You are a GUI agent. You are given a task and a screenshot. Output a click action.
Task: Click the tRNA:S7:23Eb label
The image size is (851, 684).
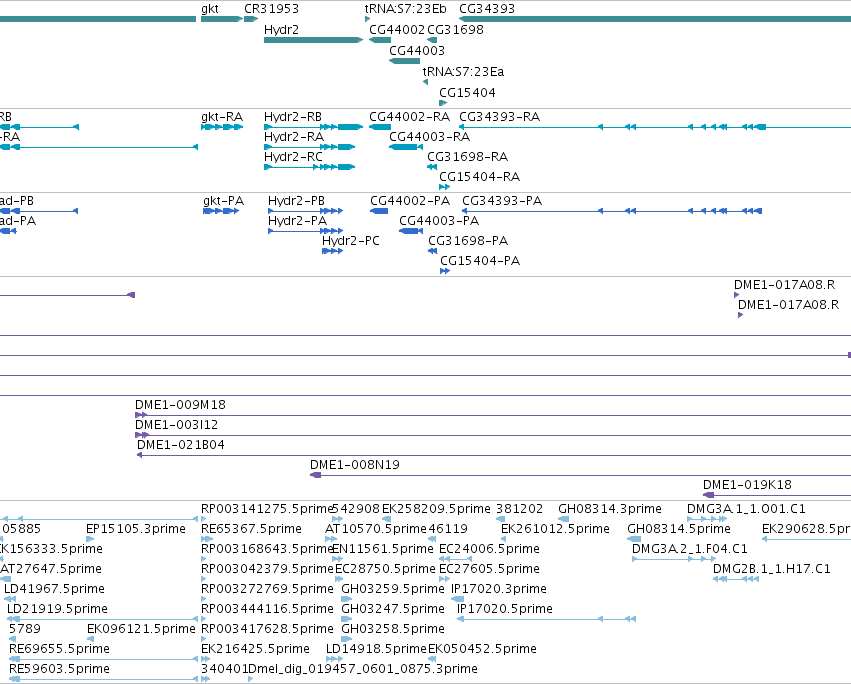tap(405, 9)
